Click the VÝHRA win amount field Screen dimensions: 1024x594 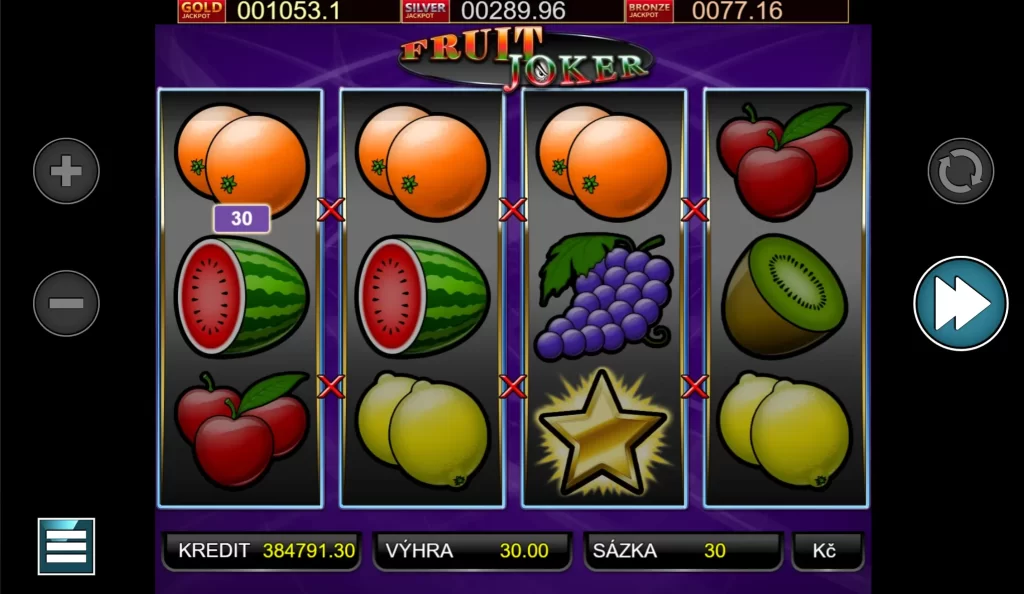point(472,551)
